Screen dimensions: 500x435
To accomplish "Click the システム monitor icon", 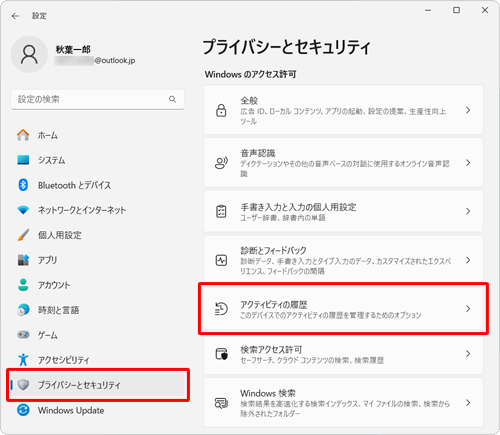I will click(23, 160).
